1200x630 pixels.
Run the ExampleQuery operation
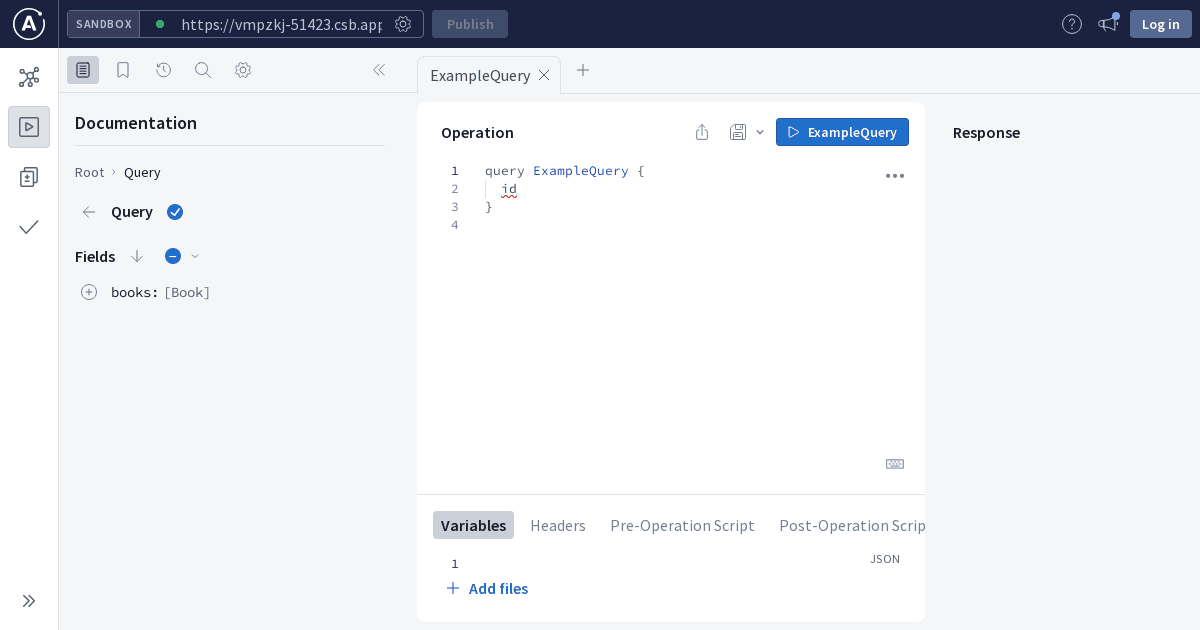point(842,132)
